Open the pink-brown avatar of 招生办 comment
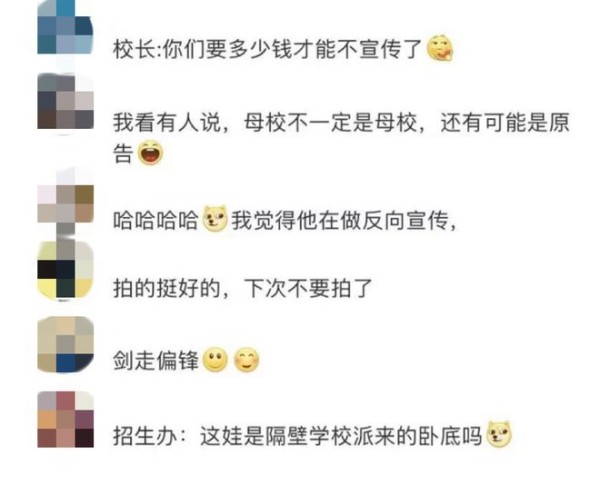Viewport: 600px width, 485px height. pyautogui.click(x=65, y=419)
